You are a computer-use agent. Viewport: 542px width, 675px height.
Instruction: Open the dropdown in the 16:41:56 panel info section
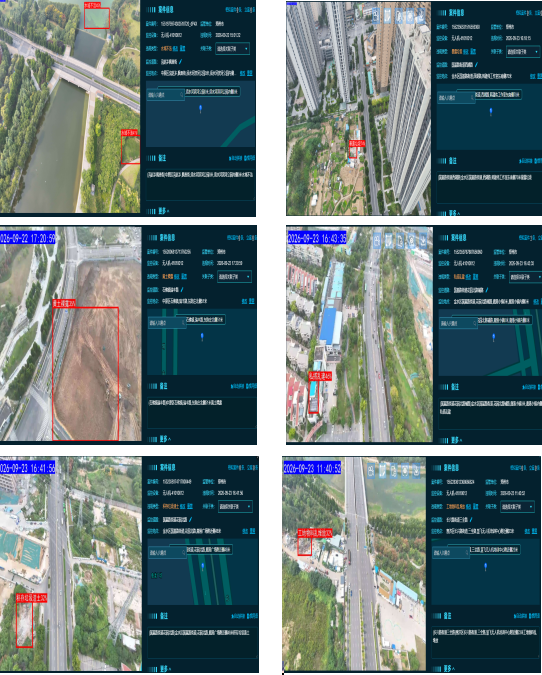tap(235, 506)
